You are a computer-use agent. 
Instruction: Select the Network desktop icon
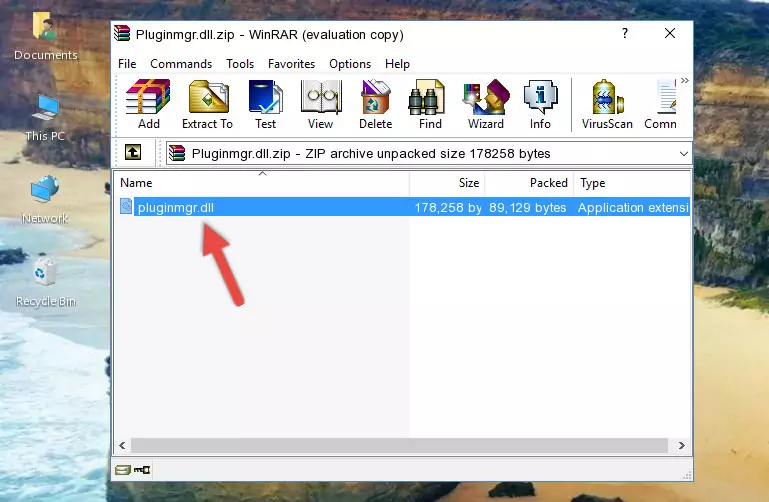(x=45, y=200)
